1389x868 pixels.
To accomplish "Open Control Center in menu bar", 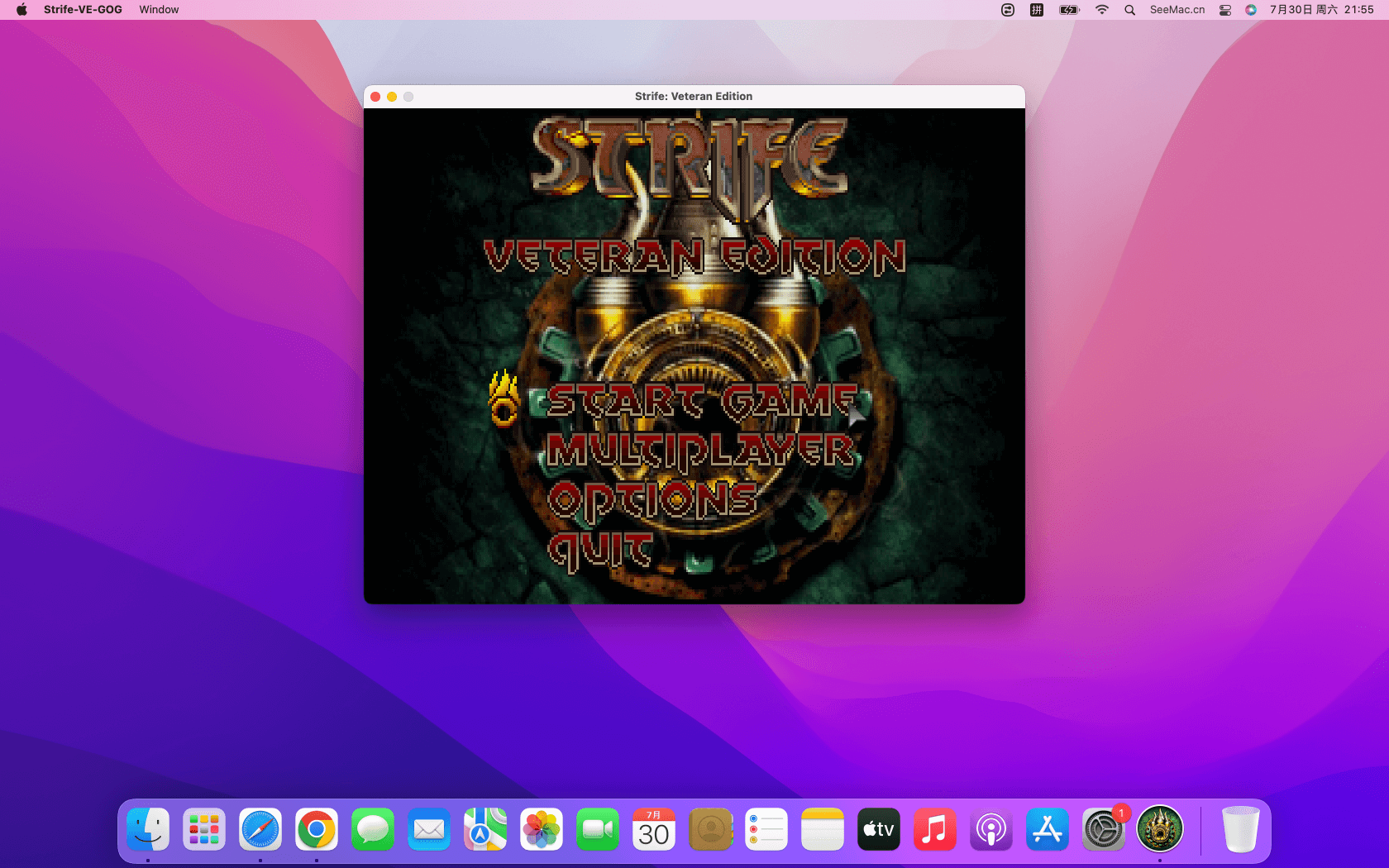I will (1225, 10).
